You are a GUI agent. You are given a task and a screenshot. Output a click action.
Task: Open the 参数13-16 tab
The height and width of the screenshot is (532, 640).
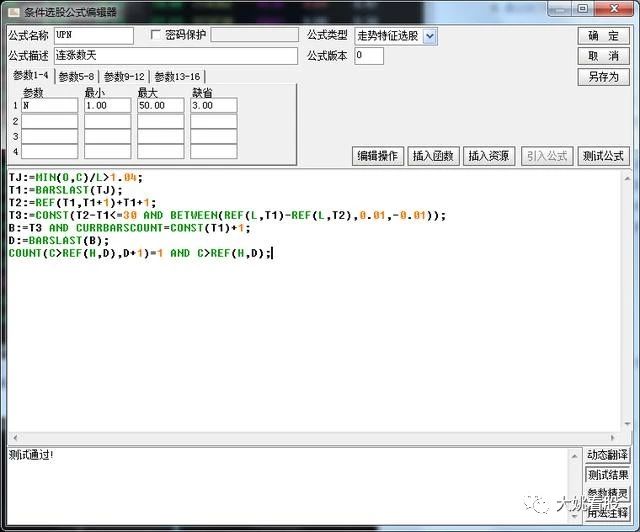(178, 77)
